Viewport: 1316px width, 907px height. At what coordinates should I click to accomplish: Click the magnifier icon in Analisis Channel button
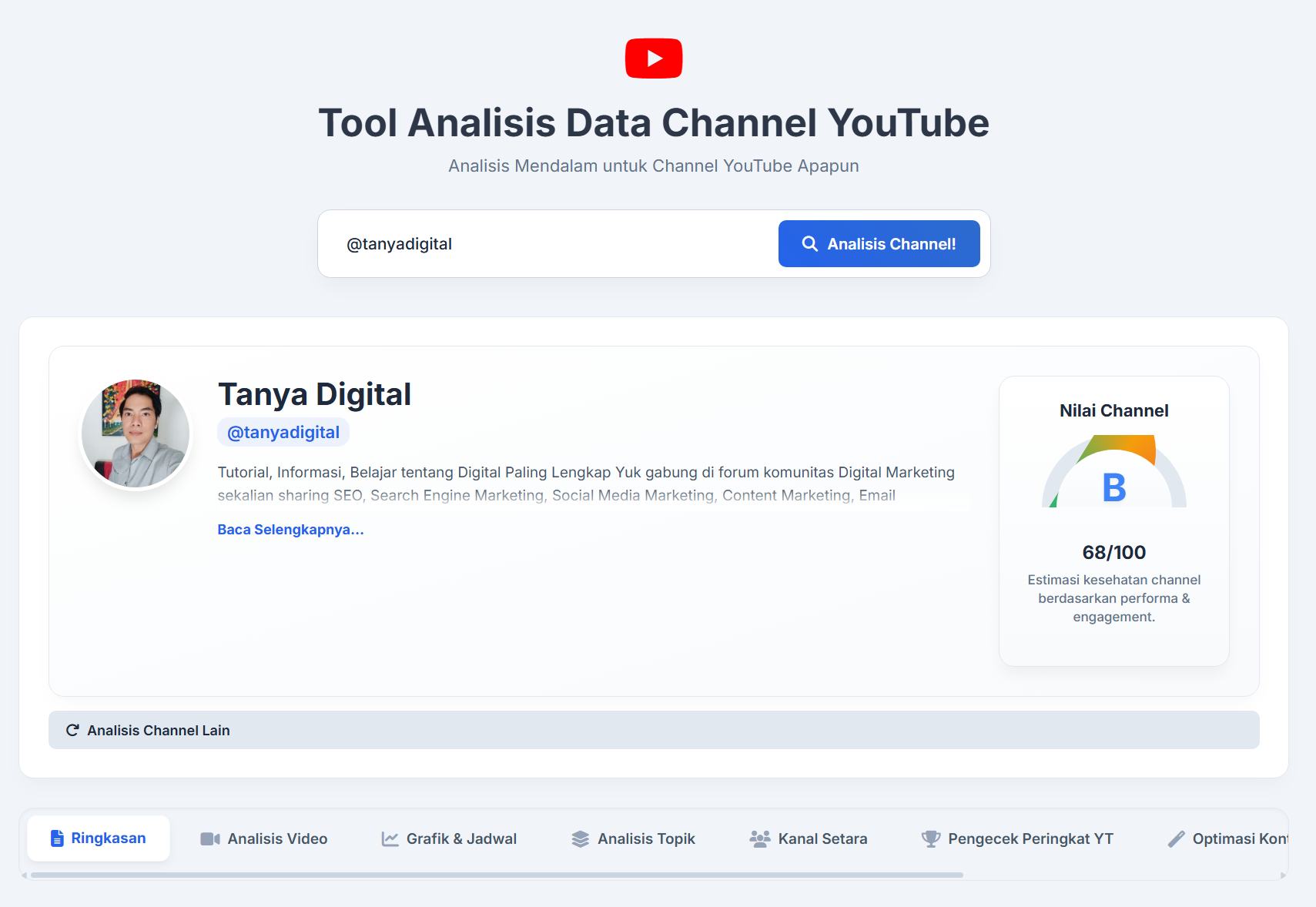pyautogui.click(x=810, y=244)
